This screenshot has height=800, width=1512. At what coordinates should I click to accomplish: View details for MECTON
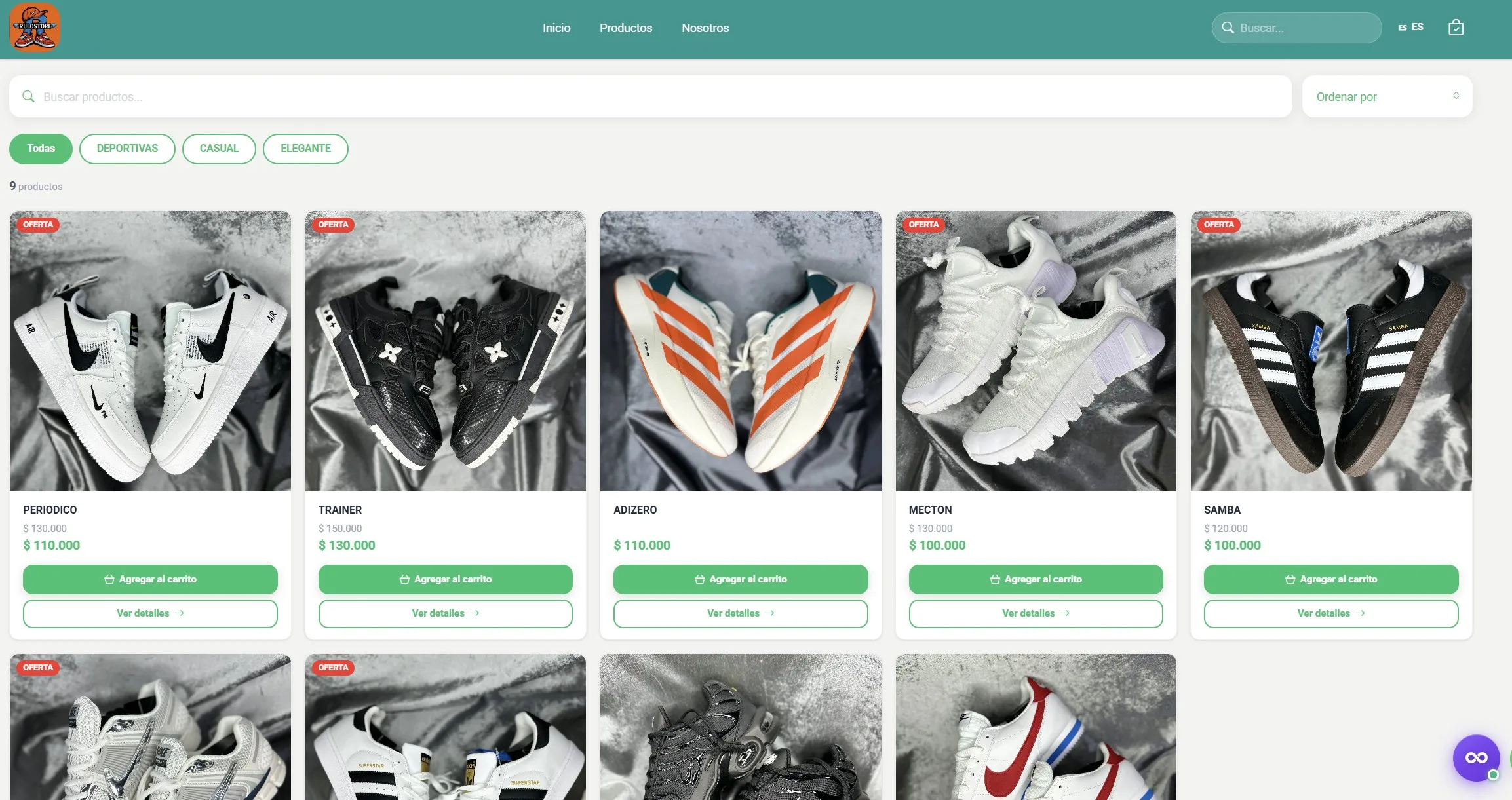pos(1036,613)
